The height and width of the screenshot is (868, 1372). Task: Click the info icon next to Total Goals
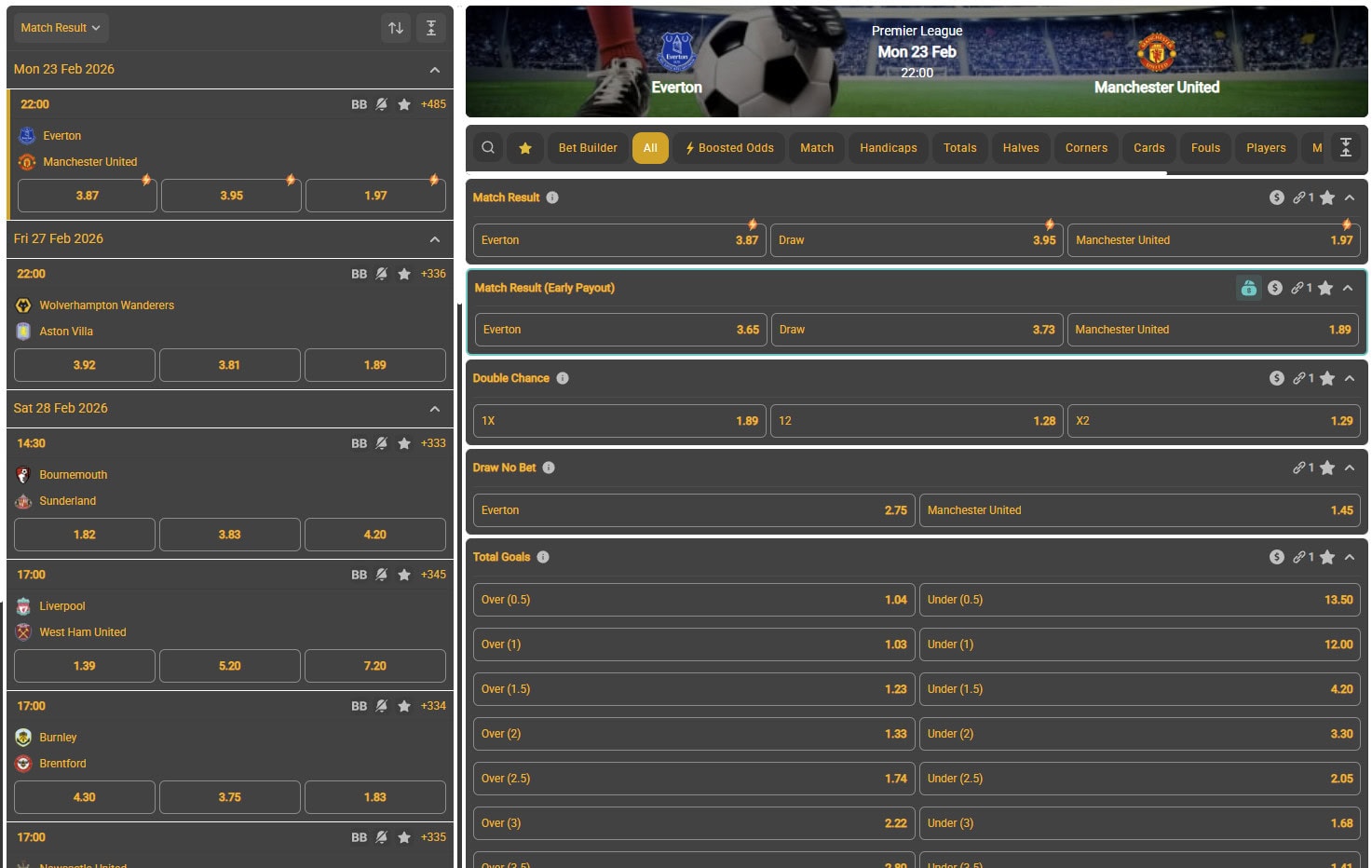coord(543,557)
